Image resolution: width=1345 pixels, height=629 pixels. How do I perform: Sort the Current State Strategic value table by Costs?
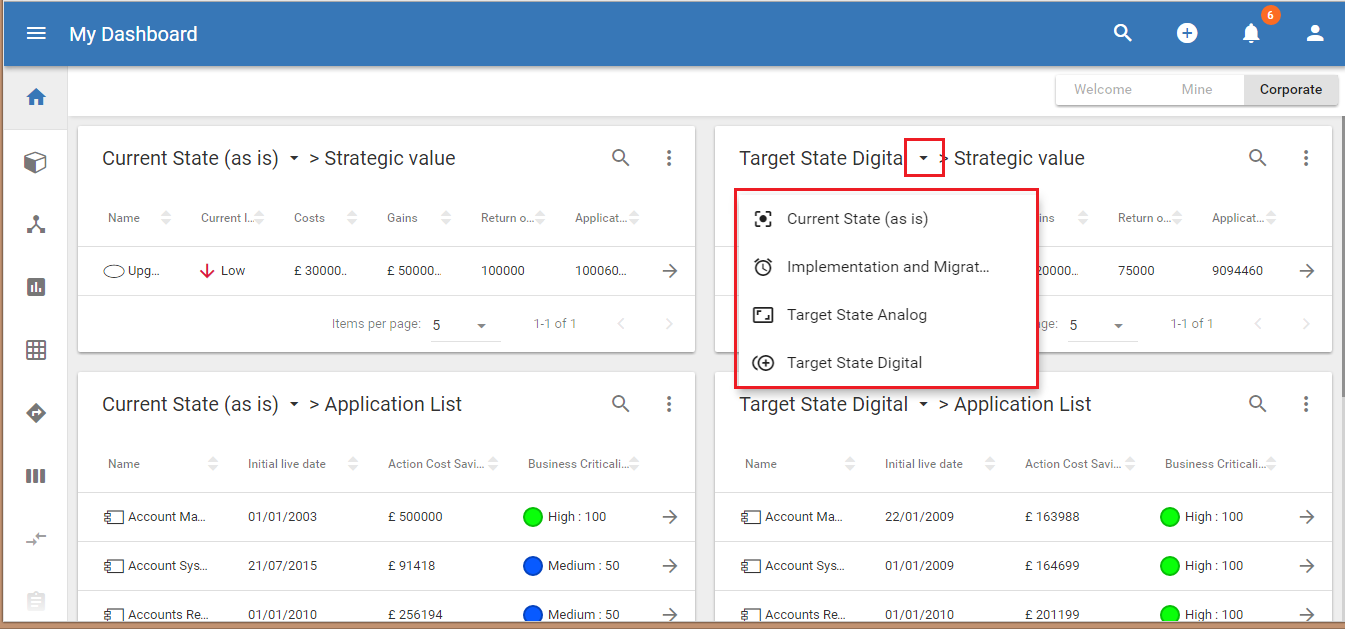(x=351, y=218)
